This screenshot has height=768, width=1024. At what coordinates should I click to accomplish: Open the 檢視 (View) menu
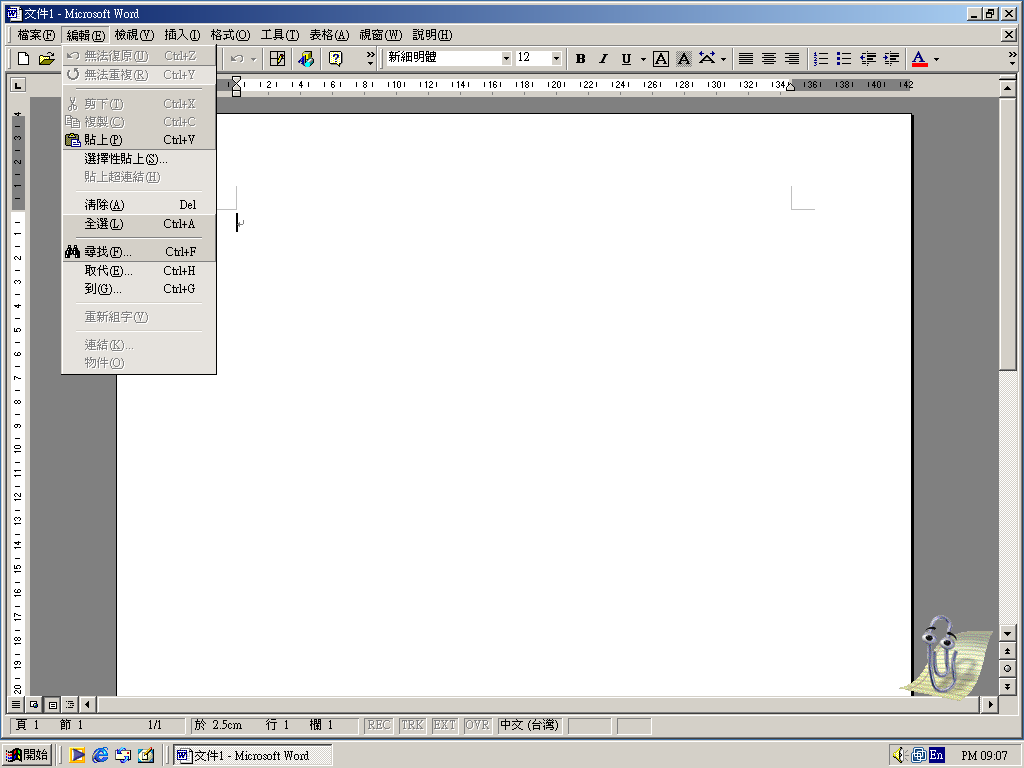(134, 35)
